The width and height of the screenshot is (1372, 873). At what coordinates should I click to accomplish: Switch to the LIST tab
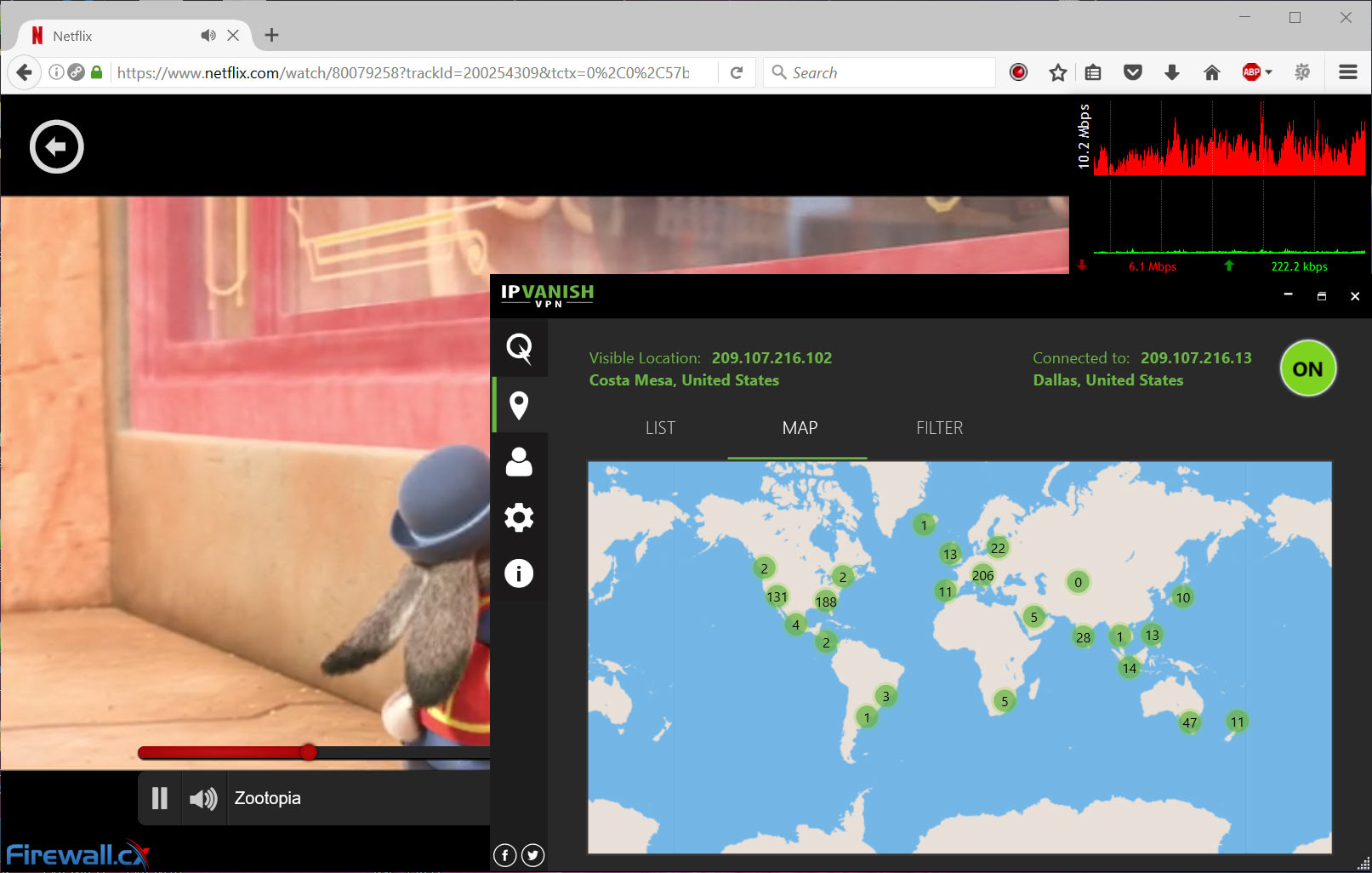[660, 428]
